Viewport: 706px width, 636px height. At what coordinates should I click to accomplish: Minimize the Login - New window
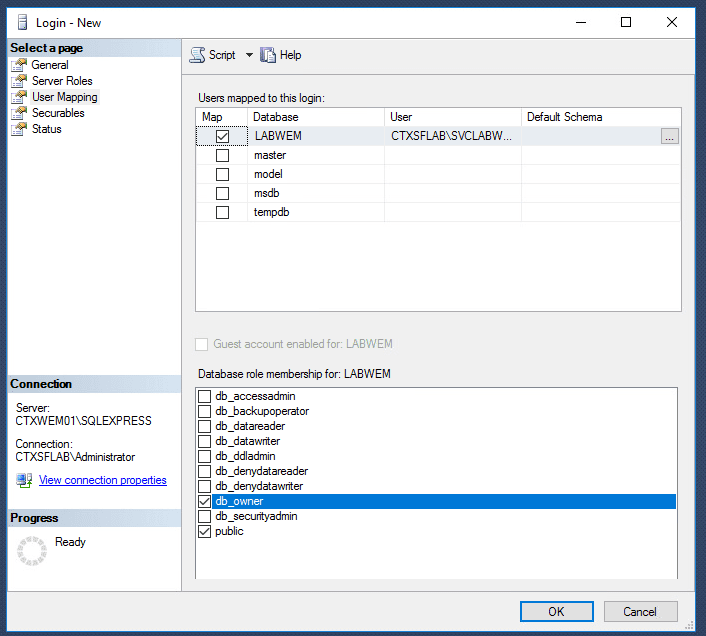[x=581, y=22]
